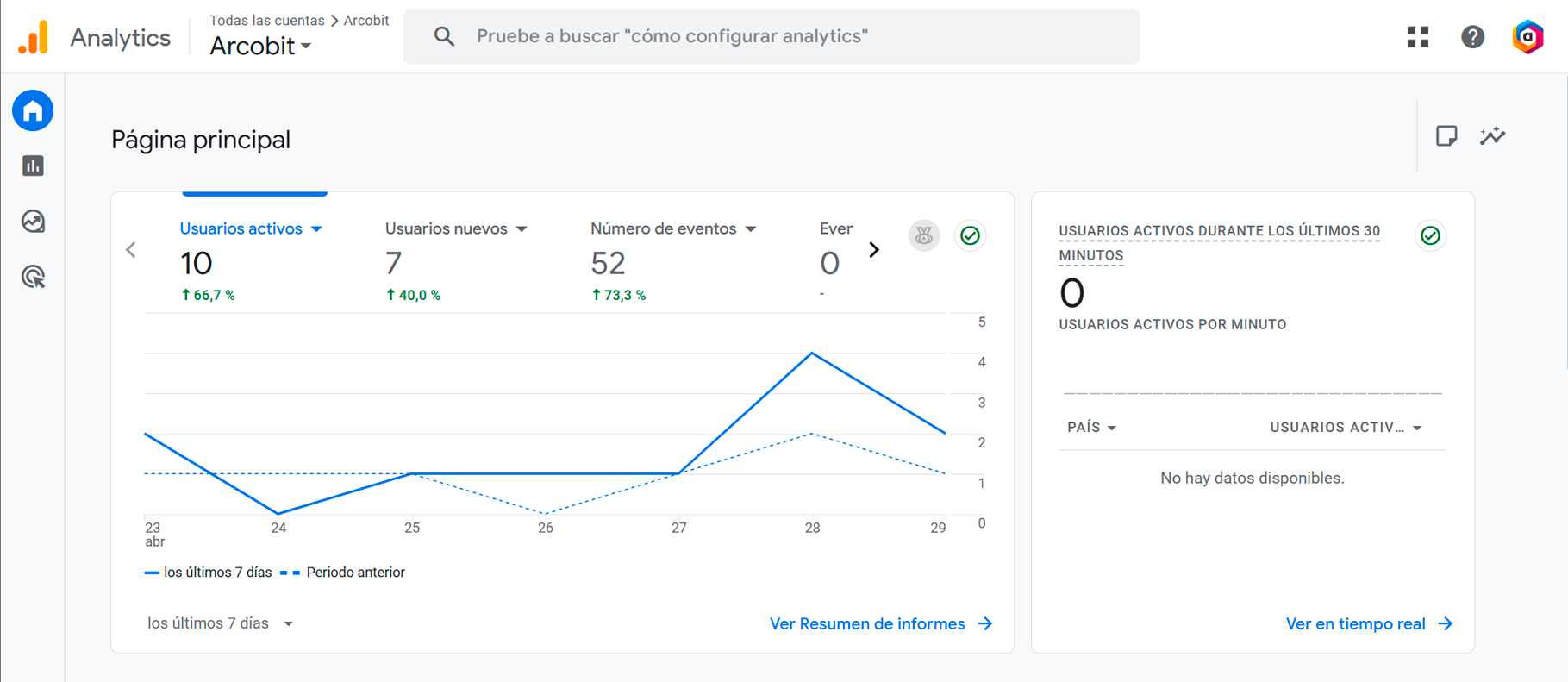Open the Reports bar chart icon
This screenshot has width=1568, height=682.
pos(33,166)
